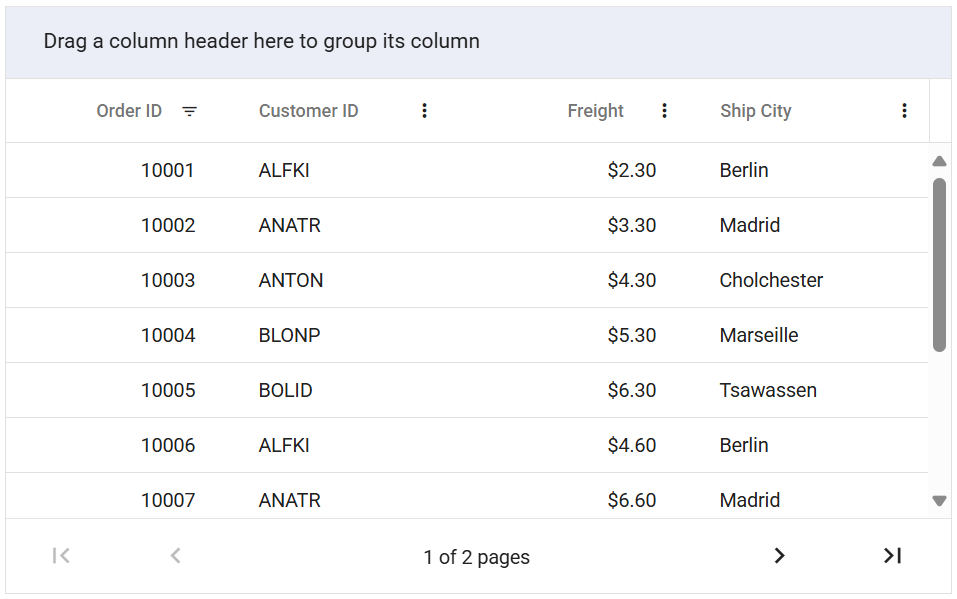Click the "1 of 2 pages" indicator
This screenshot has width=957, height=599.
tap(477, 557)
